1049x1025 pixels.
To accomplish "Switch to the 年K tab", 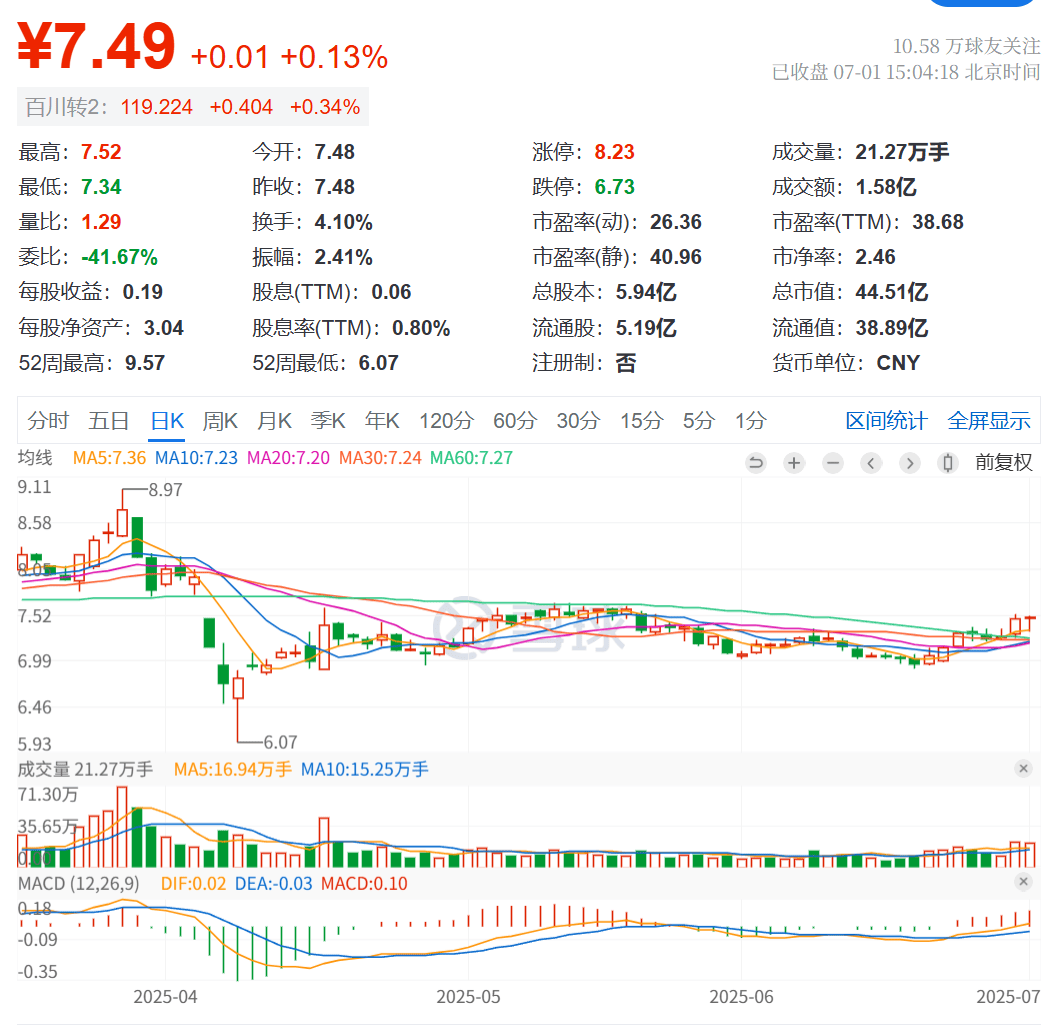I will tap(382, 421).
